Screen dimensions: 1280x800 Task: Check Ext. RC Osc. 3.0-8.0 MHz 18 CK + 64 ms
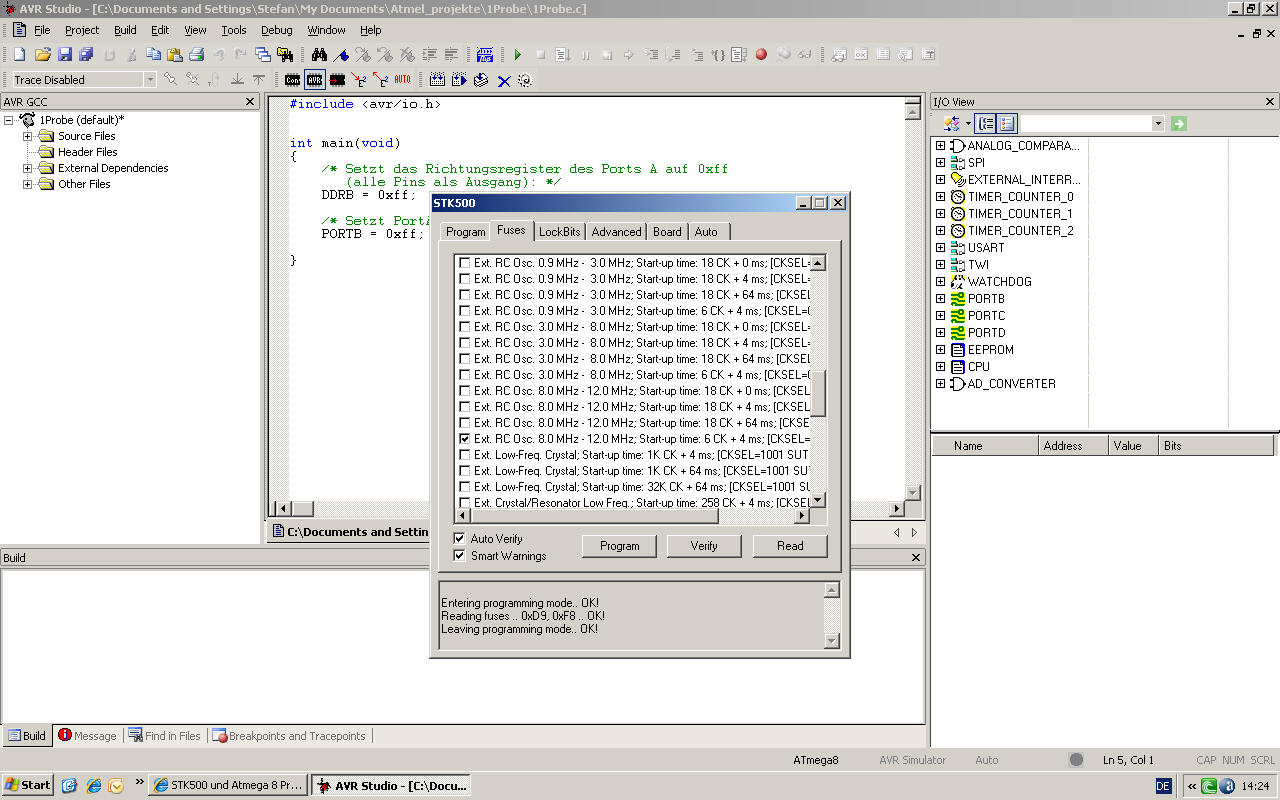[x=464, y=359]
